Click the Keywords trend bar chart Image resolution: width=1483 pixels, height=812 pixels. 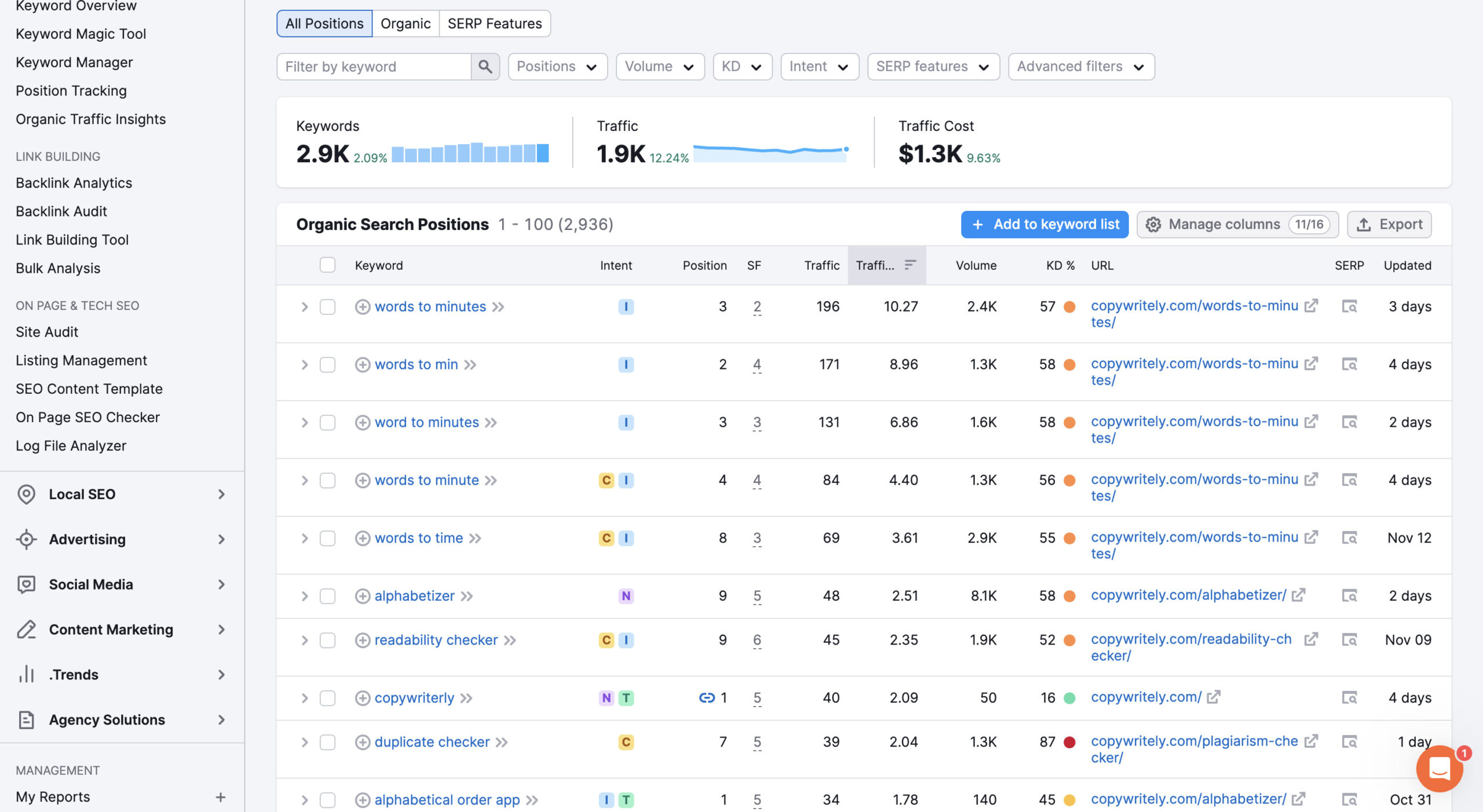(x=470, y=153)
